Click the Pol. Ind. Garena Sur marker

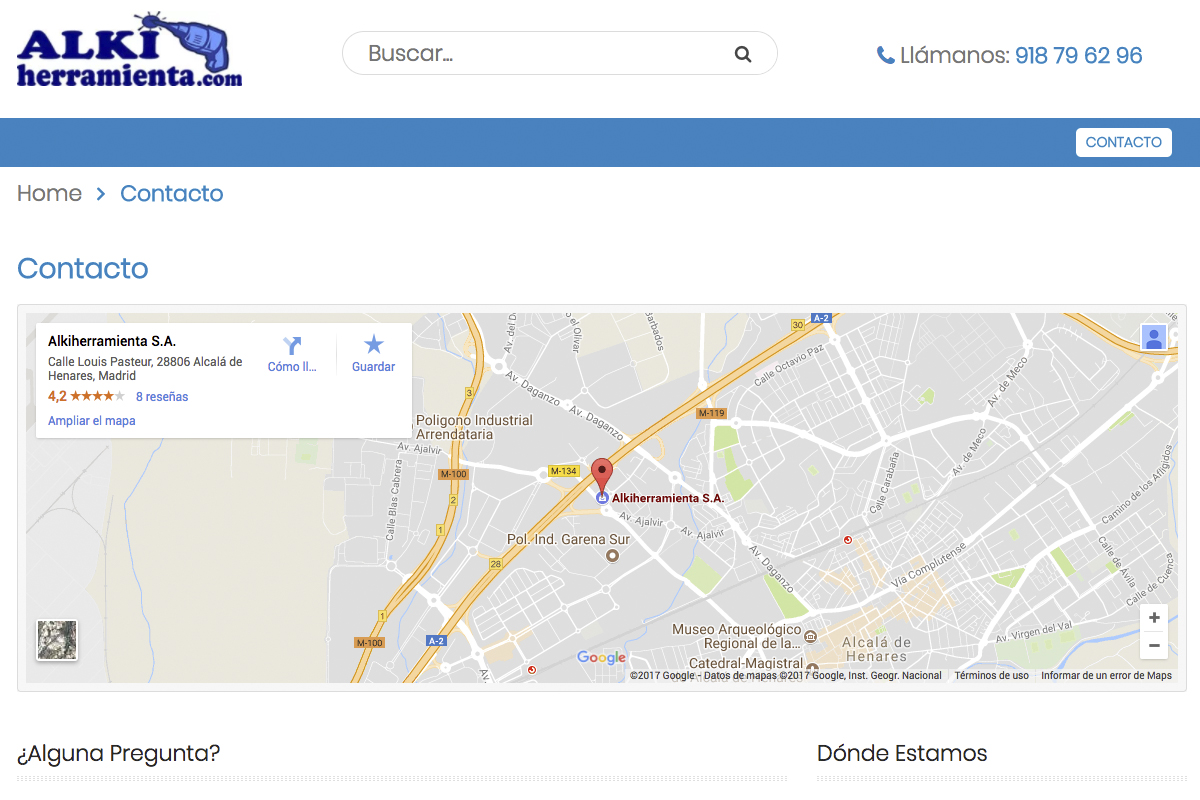613,555
